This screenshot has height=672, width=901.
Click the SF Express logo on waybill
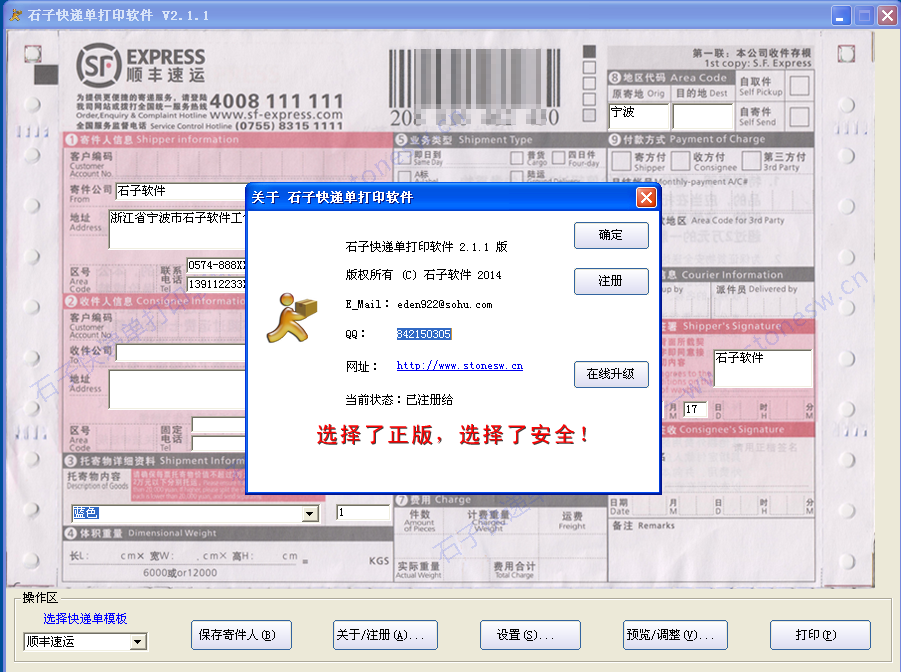[x=141, y=66]
